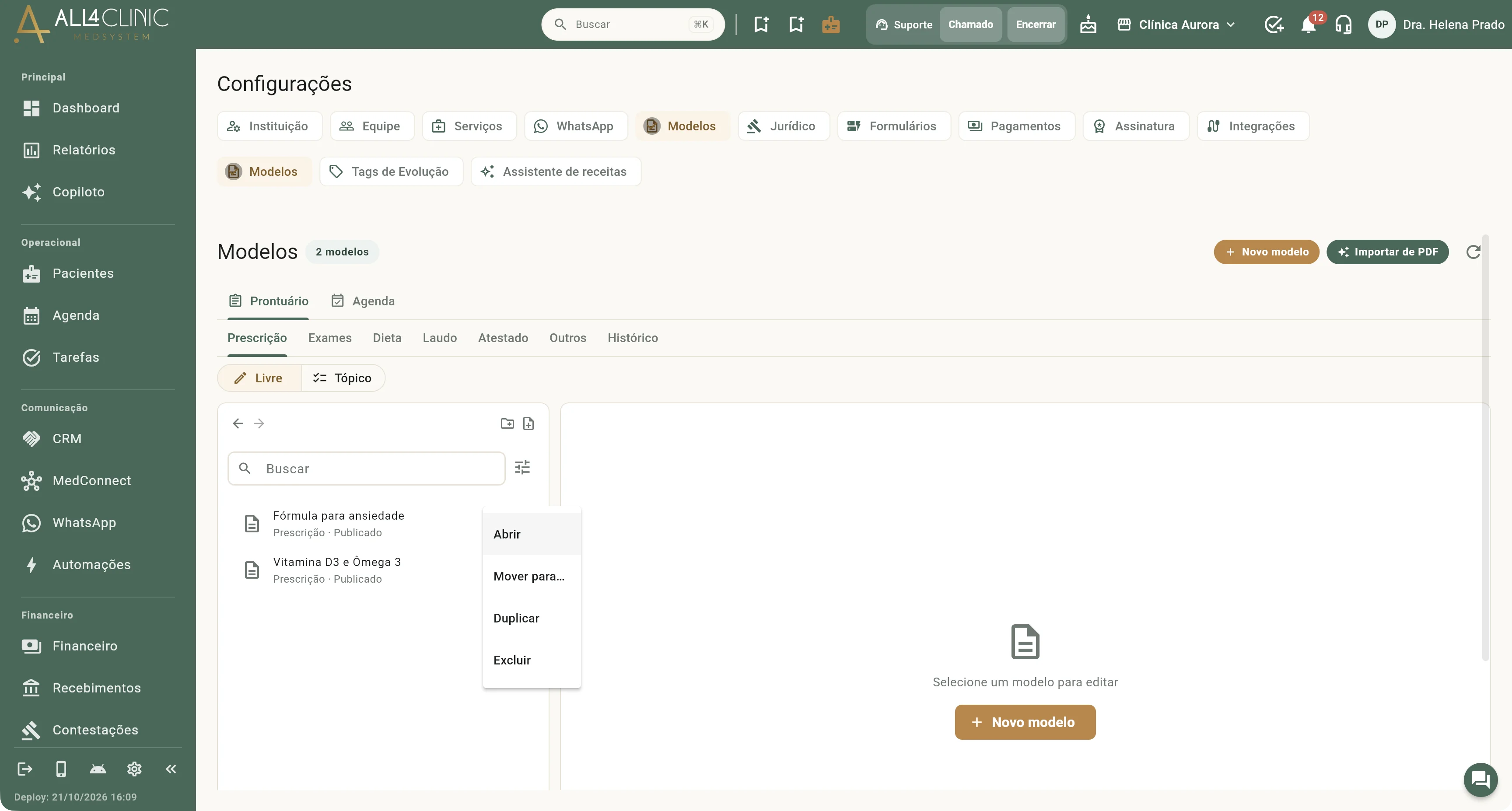Open Dra. Helena Prado user menu
The width and height of the screenshot is (1512, 811).
(x=1436, y=24)
